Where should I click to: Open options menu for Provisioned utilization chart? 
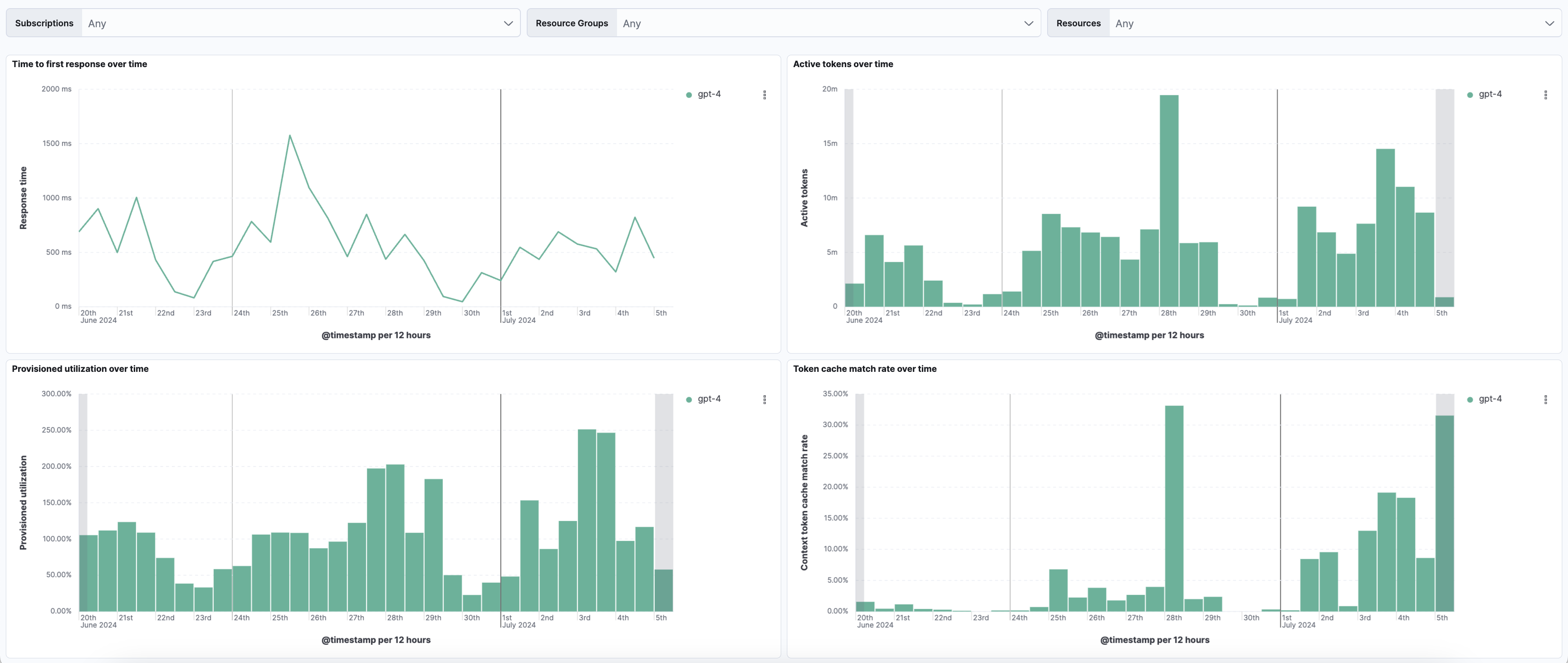tap(764, 400)
